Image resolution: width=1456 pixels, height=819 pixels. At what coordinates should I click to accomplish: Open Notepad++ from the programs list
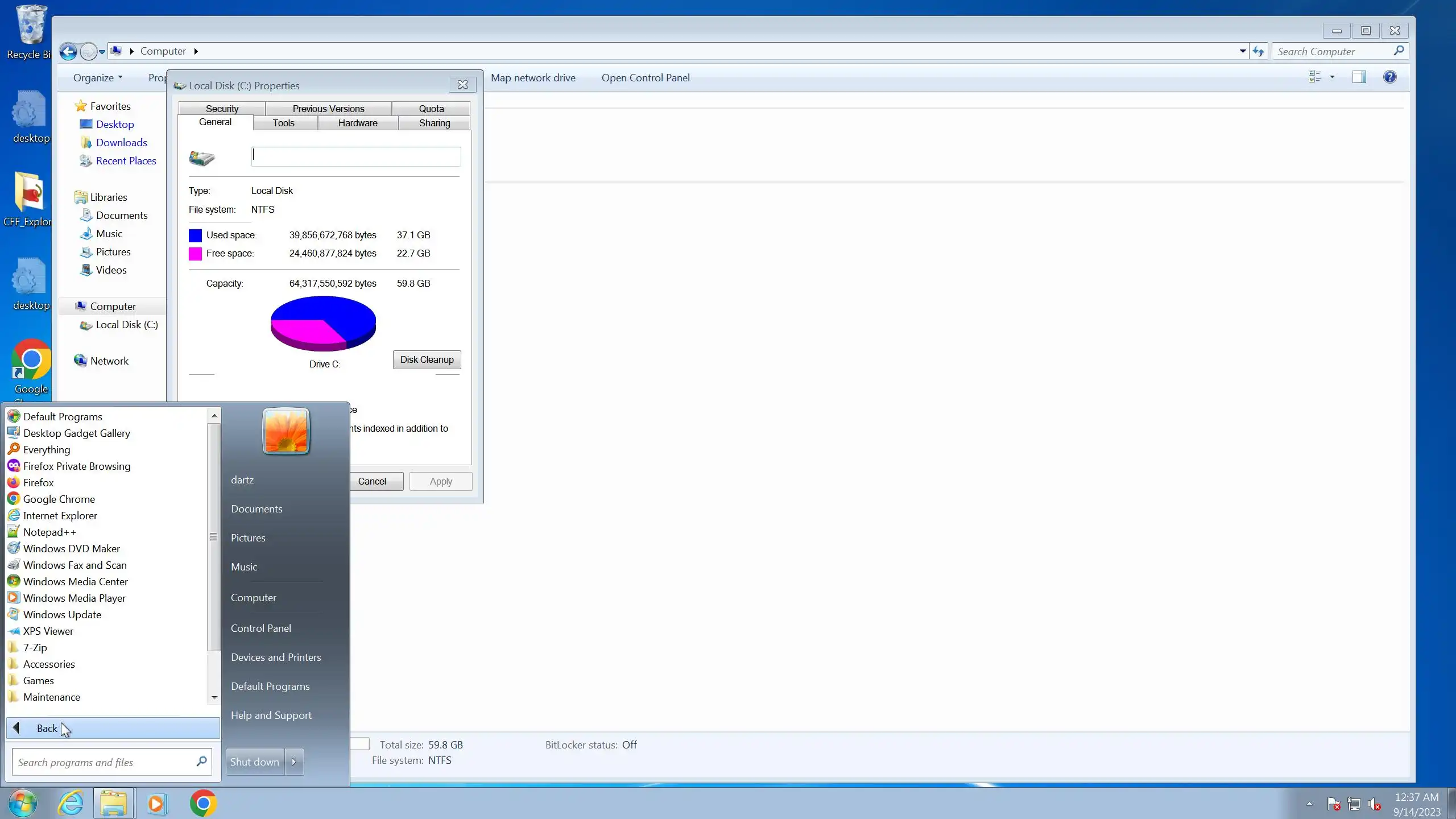[49, 532]
